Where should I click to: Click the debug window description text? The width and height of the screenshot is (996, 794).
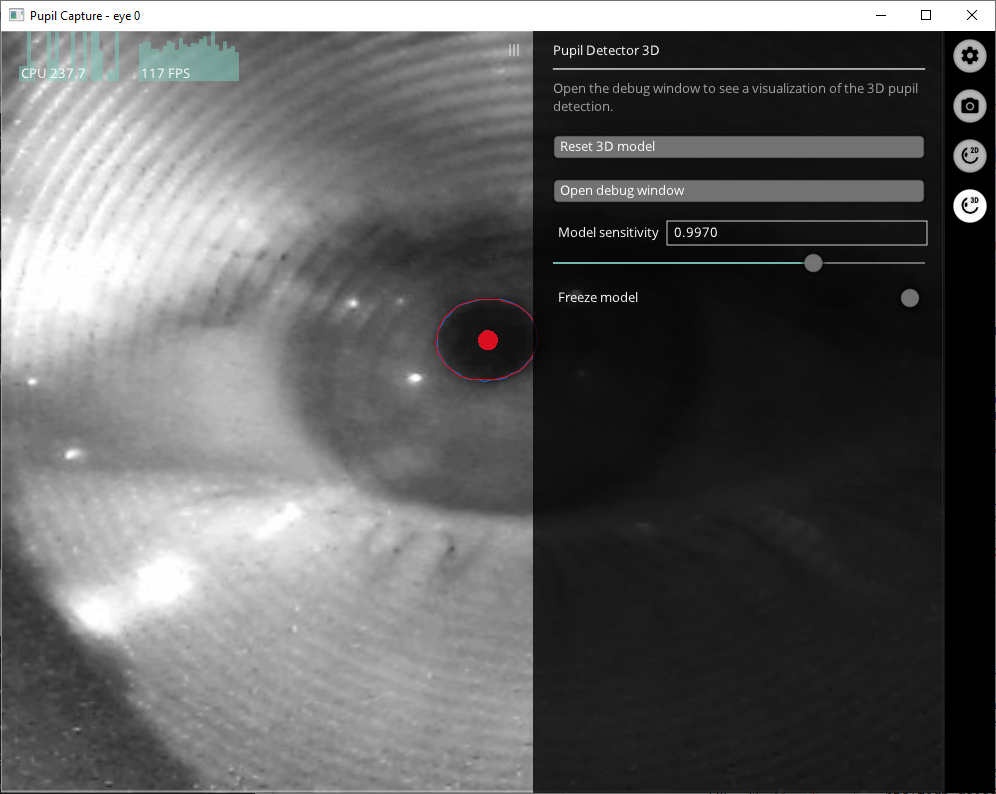[735, 97]
